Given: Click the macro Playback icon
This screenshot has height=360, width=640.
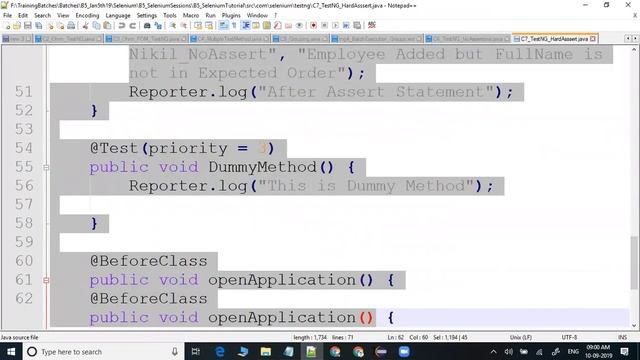Looking at the screenshot, I should click(x=335, y=25).
